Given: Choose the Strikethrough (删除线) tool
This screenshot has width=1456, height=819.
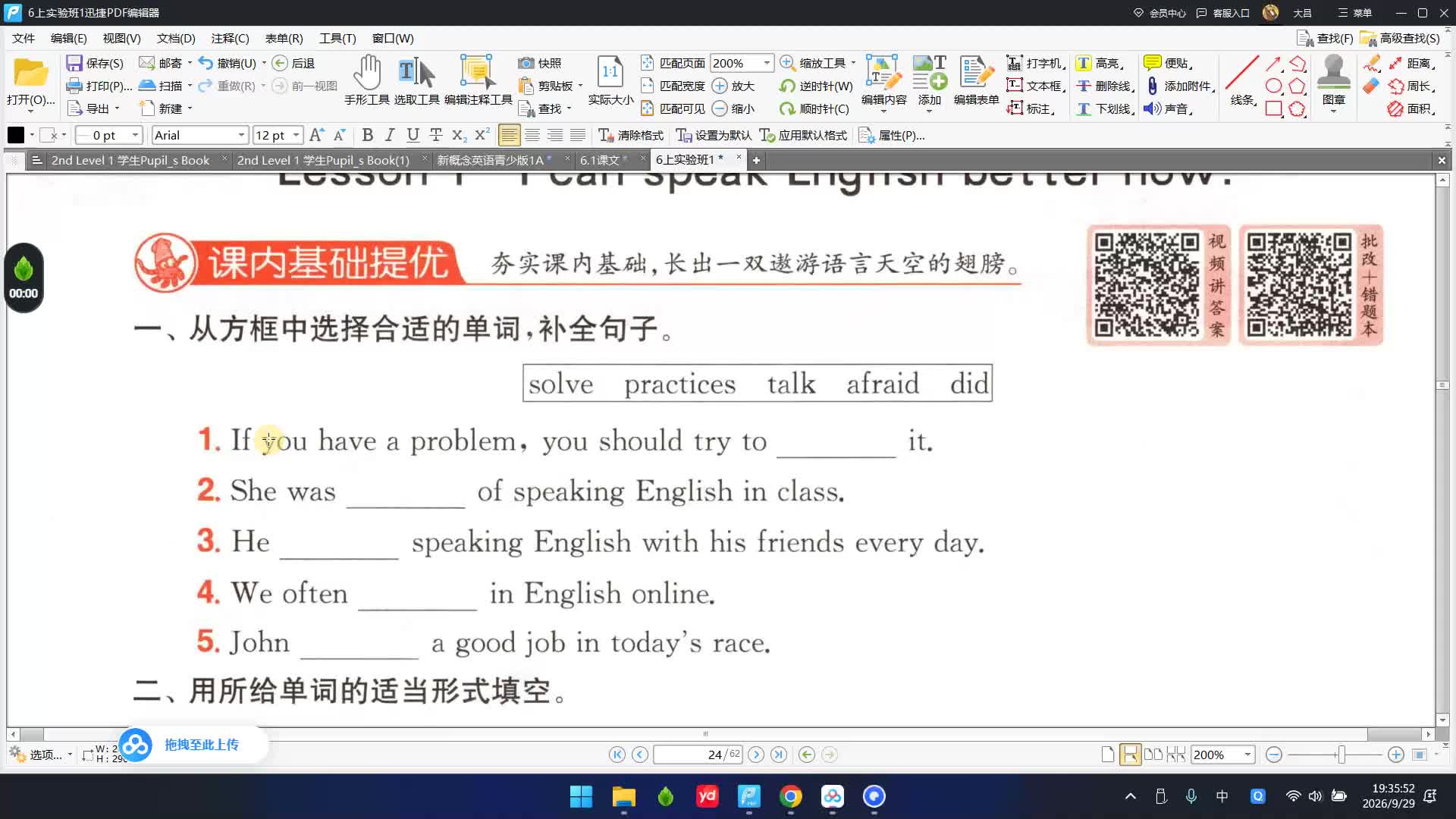Looking at the screenshot, I should pos(1105,86).
